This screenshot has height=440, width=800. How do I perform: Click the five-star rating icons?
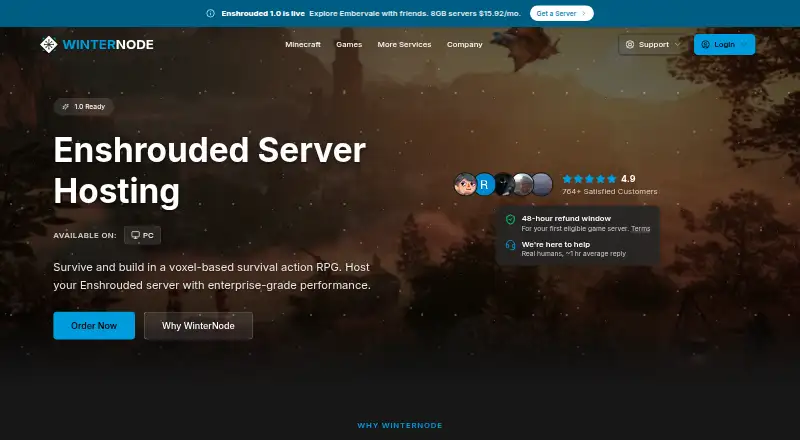[x=589, y=179]
